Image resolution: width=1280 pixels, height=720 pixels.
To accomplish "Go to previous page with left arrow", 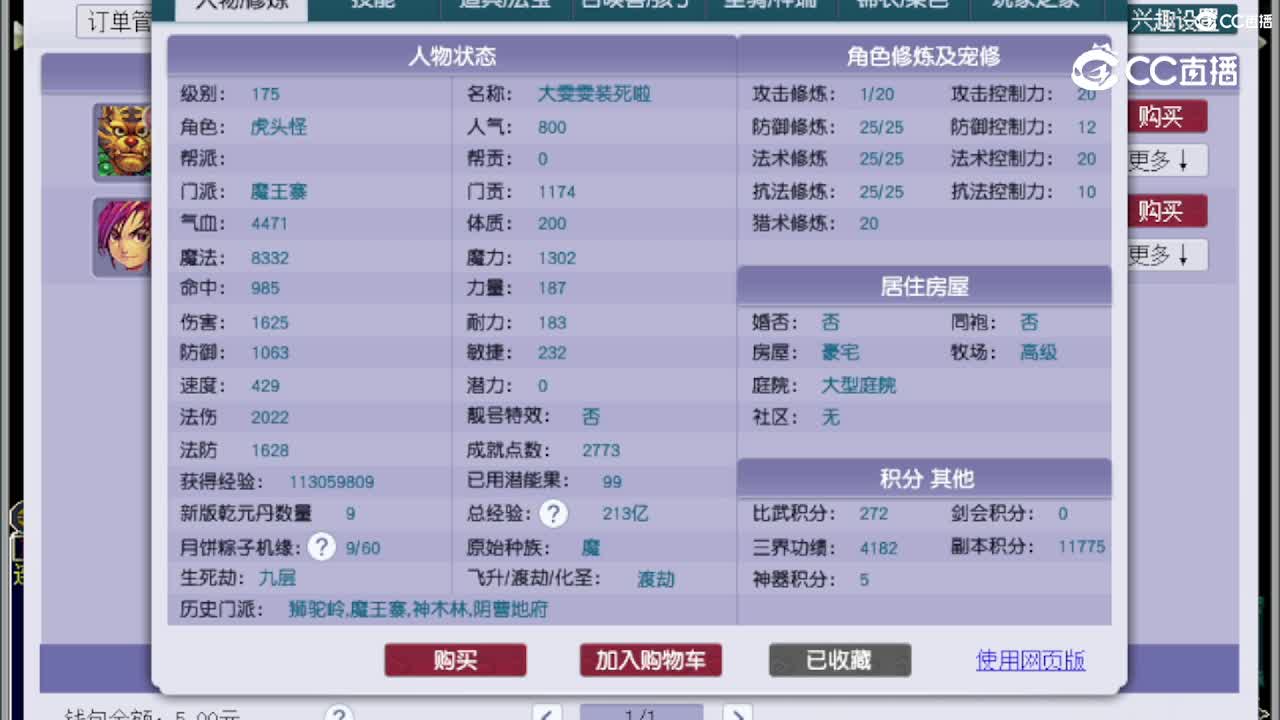I will point(547,713).
